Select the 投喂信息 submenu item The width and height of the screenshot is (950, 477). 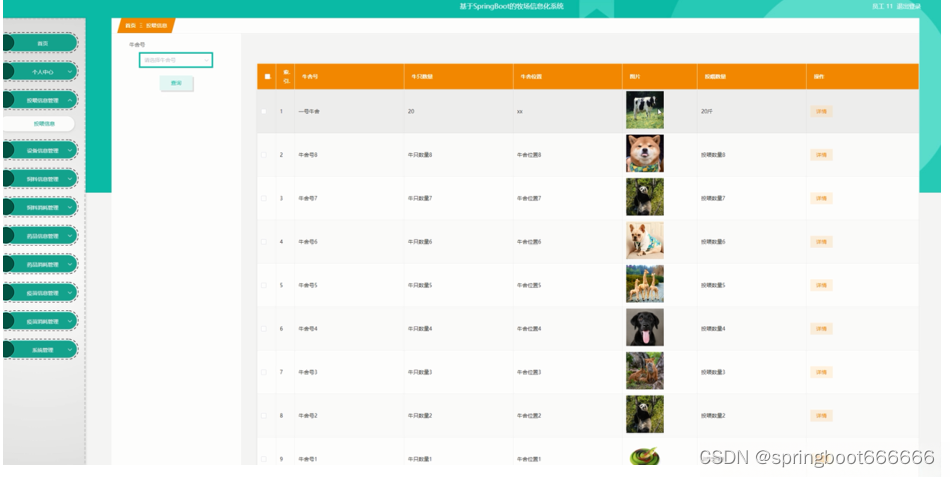click(x=40, y=124)
